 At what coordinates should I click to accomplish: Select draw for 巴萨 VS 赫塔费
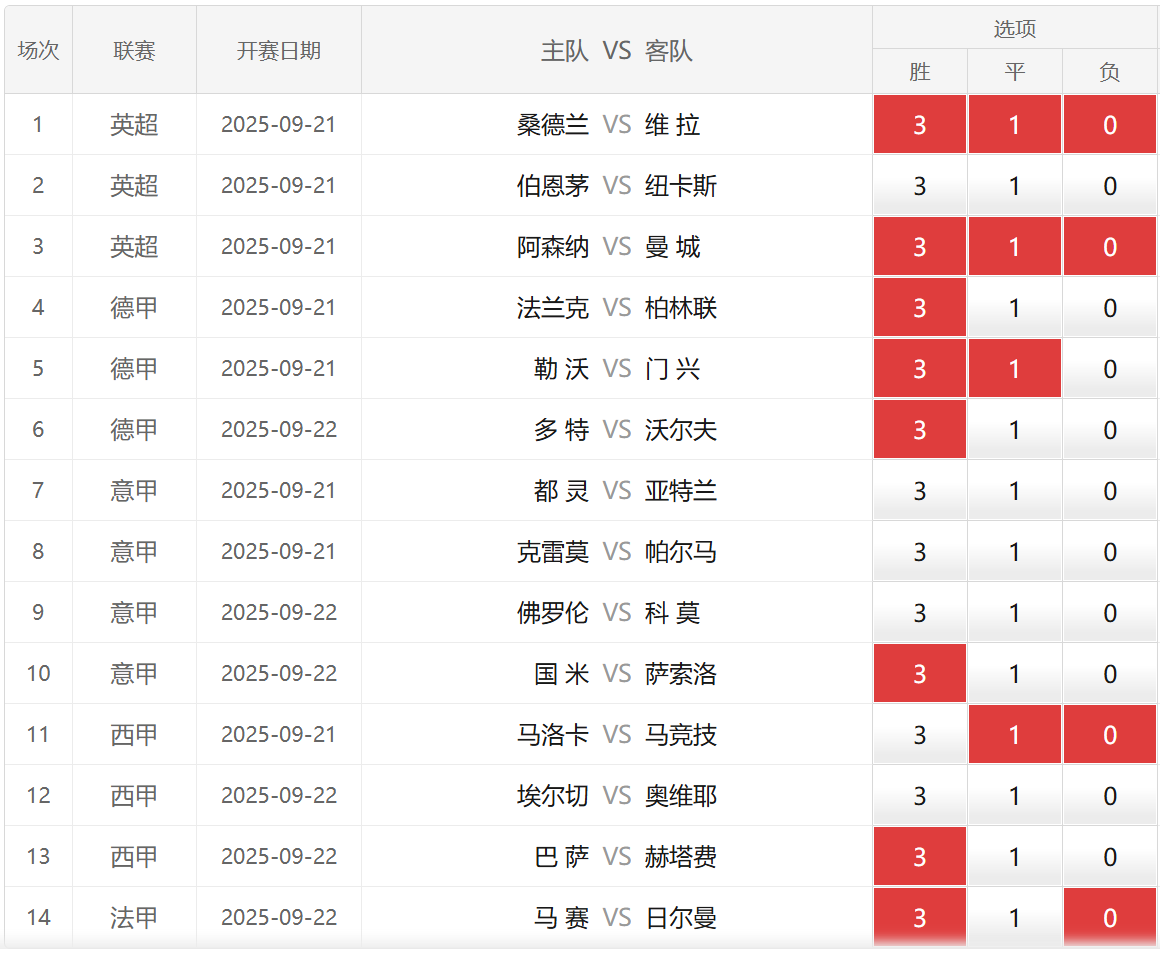(1014, 857)
